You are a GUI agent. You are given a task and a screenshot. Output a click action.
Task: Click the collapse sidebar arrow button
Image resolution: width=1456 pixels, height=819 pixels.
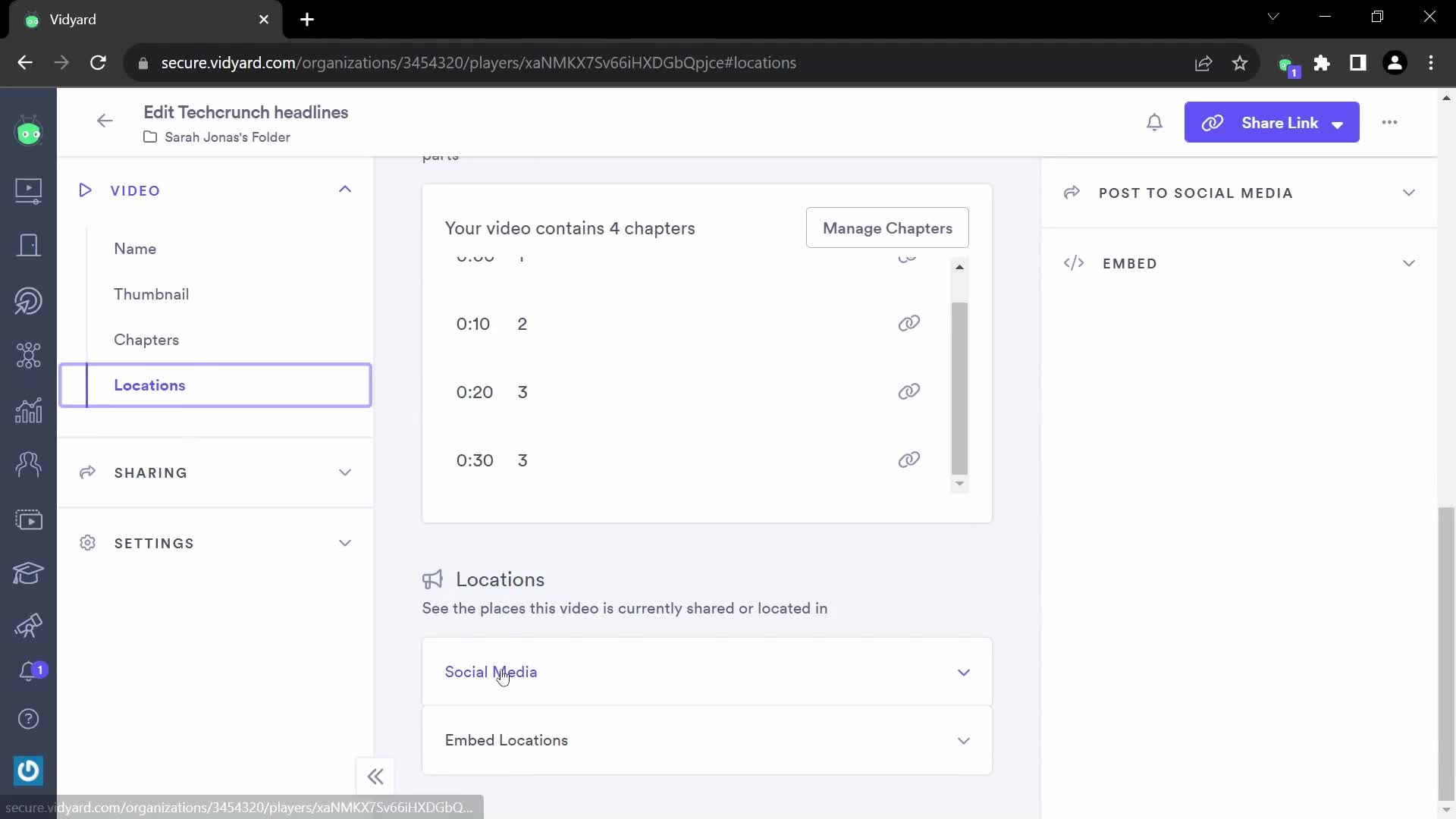[x=376, y=776]
